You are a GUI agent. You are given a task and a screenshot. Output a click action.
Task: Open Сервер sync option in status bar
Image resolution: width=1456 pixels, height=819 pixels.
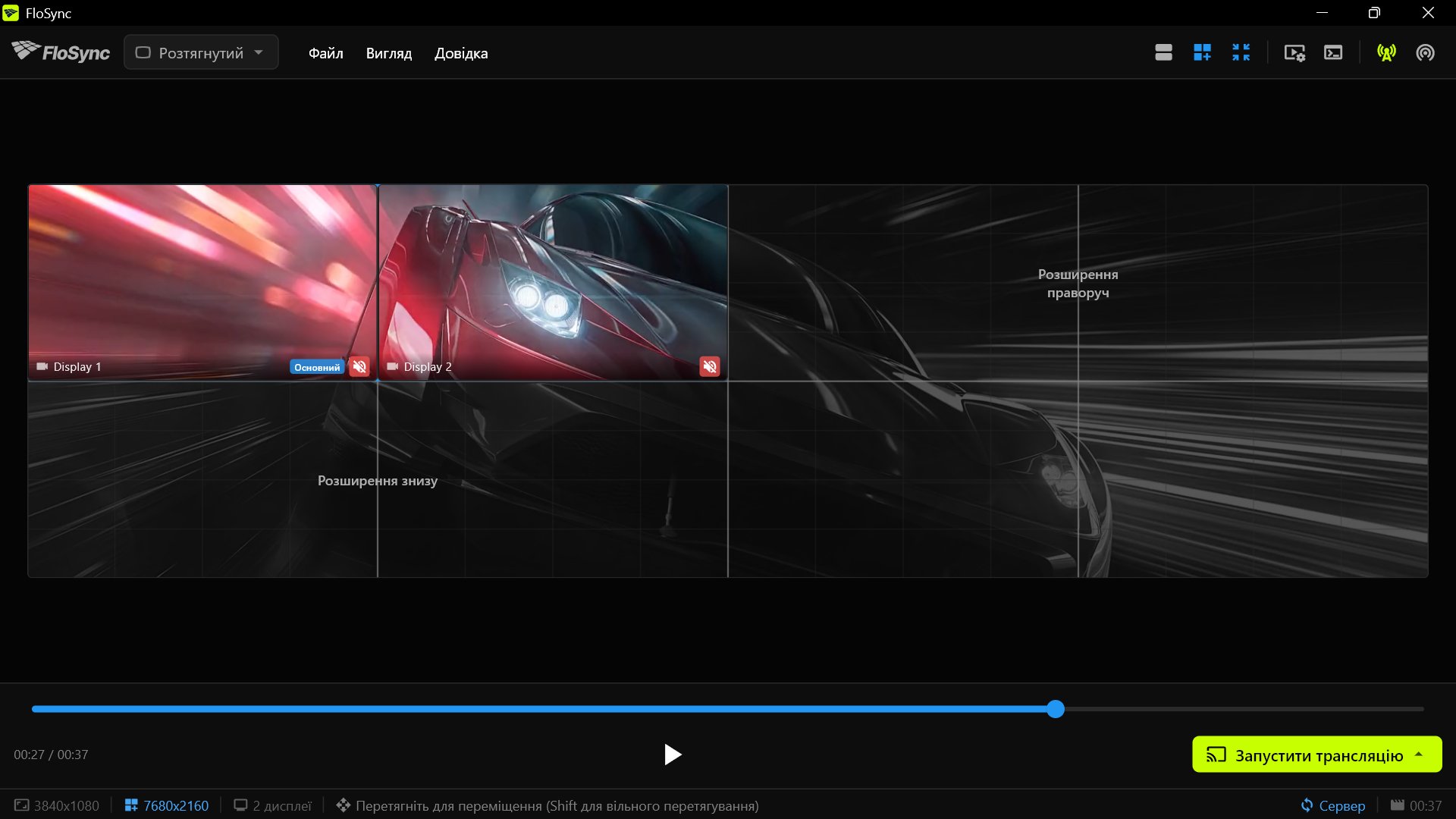[1332, 805]
